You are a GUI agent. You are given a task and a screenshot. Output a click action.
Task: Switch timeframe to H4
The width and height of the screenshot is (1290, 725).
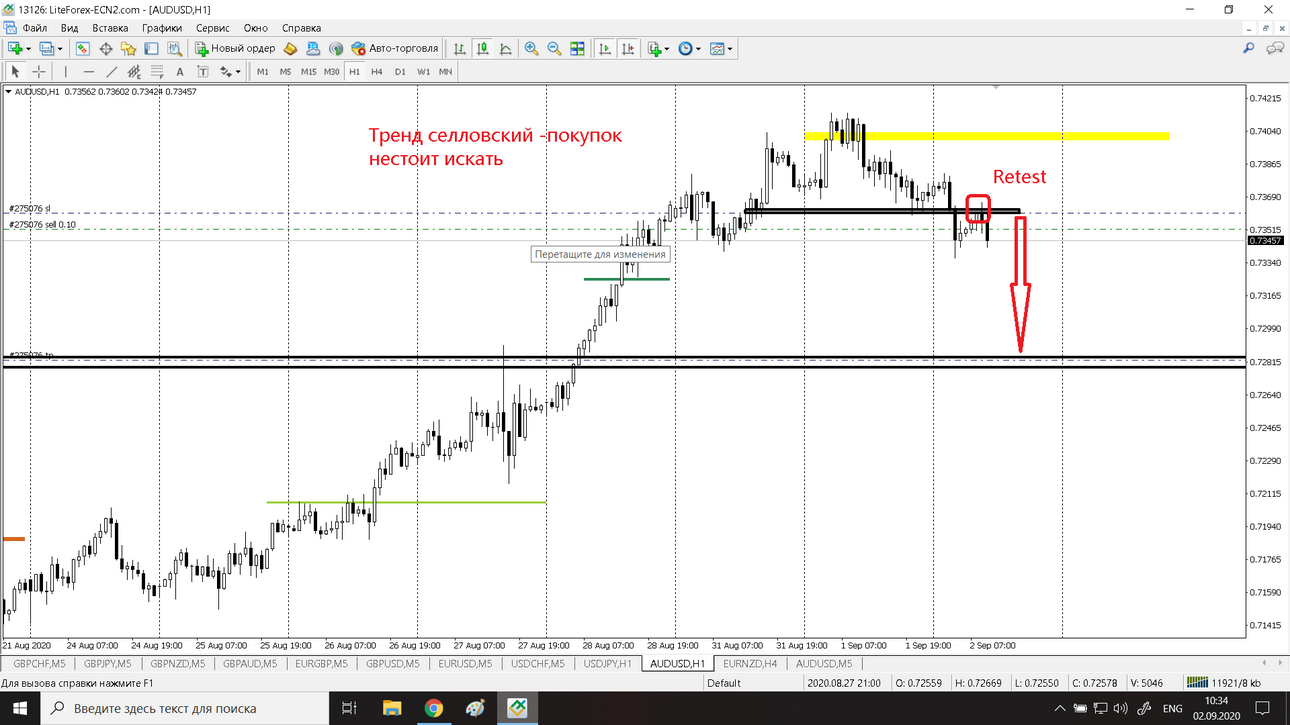click(377, 71)
